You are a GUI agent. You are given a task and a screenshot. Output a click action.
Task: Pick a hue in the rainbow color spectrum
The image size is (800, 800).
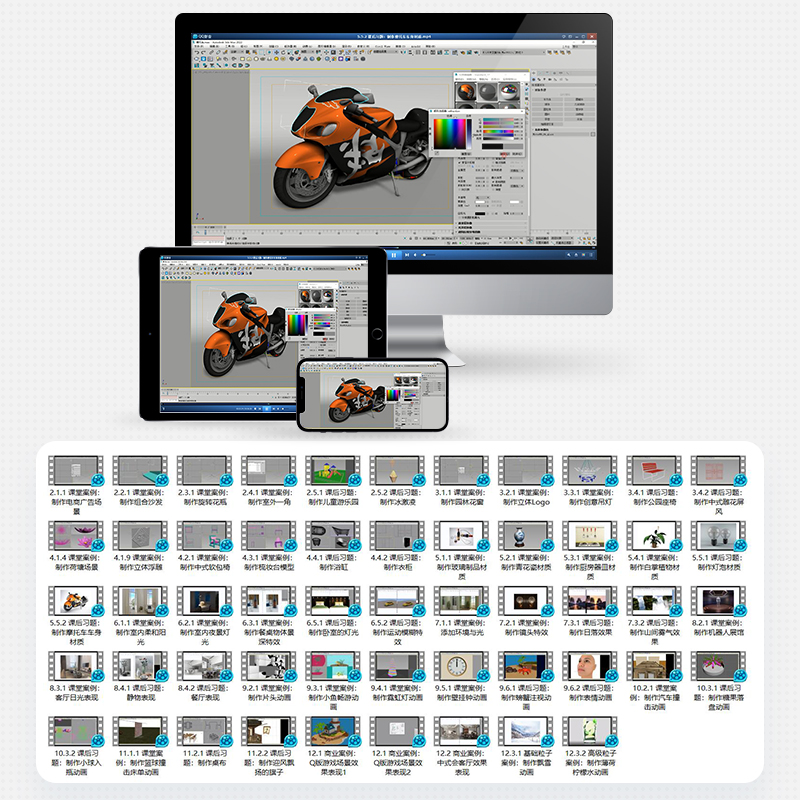coord(449,133)
